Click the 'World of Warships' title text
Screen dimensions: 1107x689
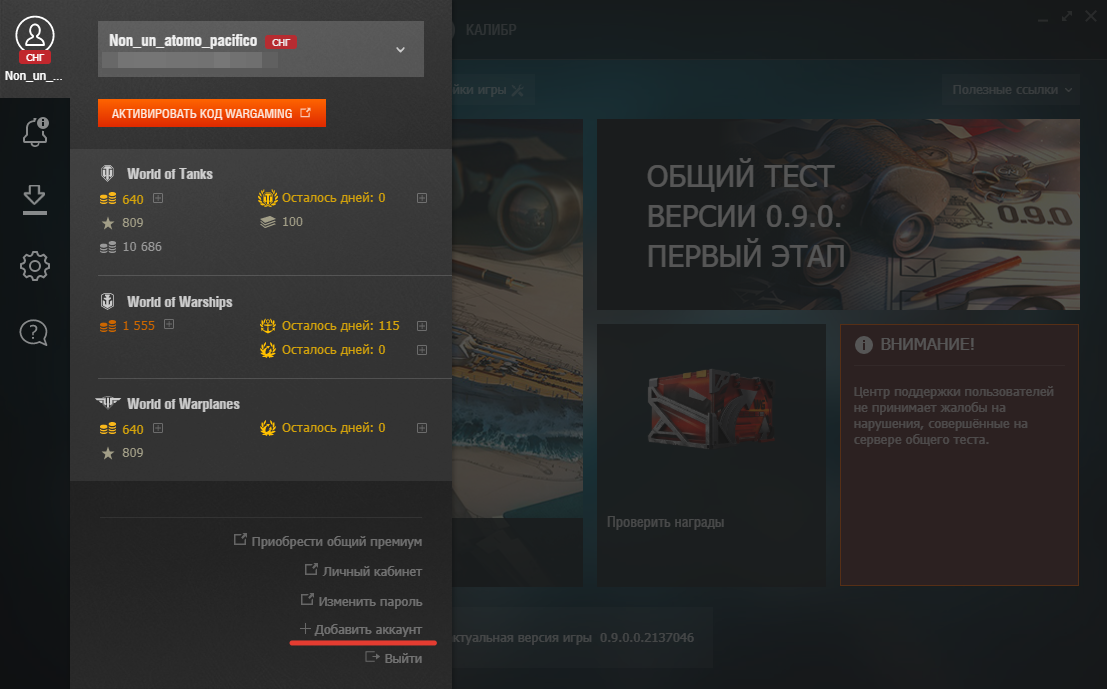click(x=179, y=302)
